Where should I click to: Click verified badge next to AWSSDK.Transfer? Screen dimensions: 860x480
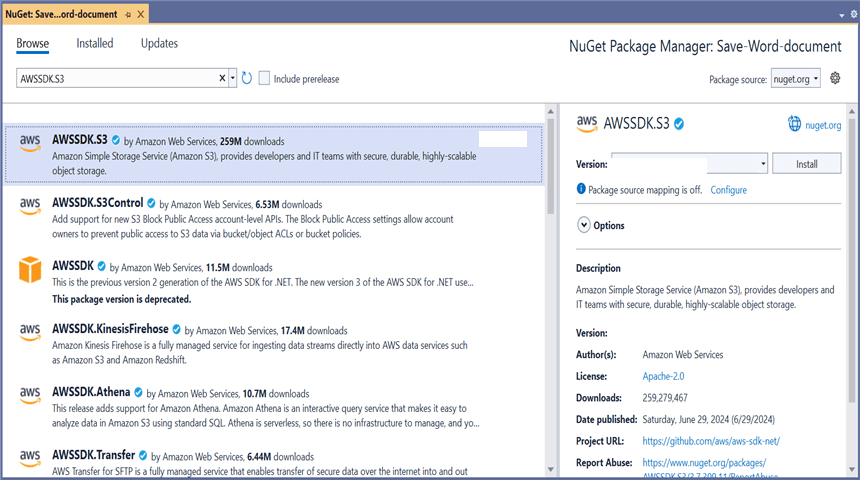coord(143,456)
